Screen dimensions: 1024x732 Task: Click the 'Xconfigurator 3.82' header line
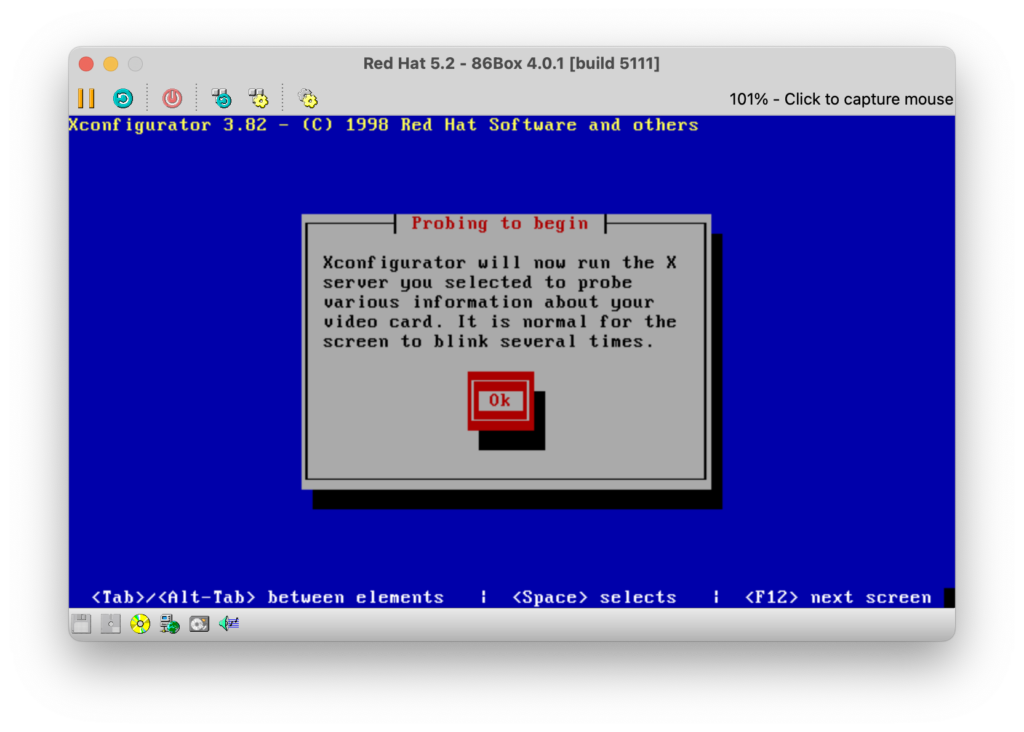click(383, 125)
